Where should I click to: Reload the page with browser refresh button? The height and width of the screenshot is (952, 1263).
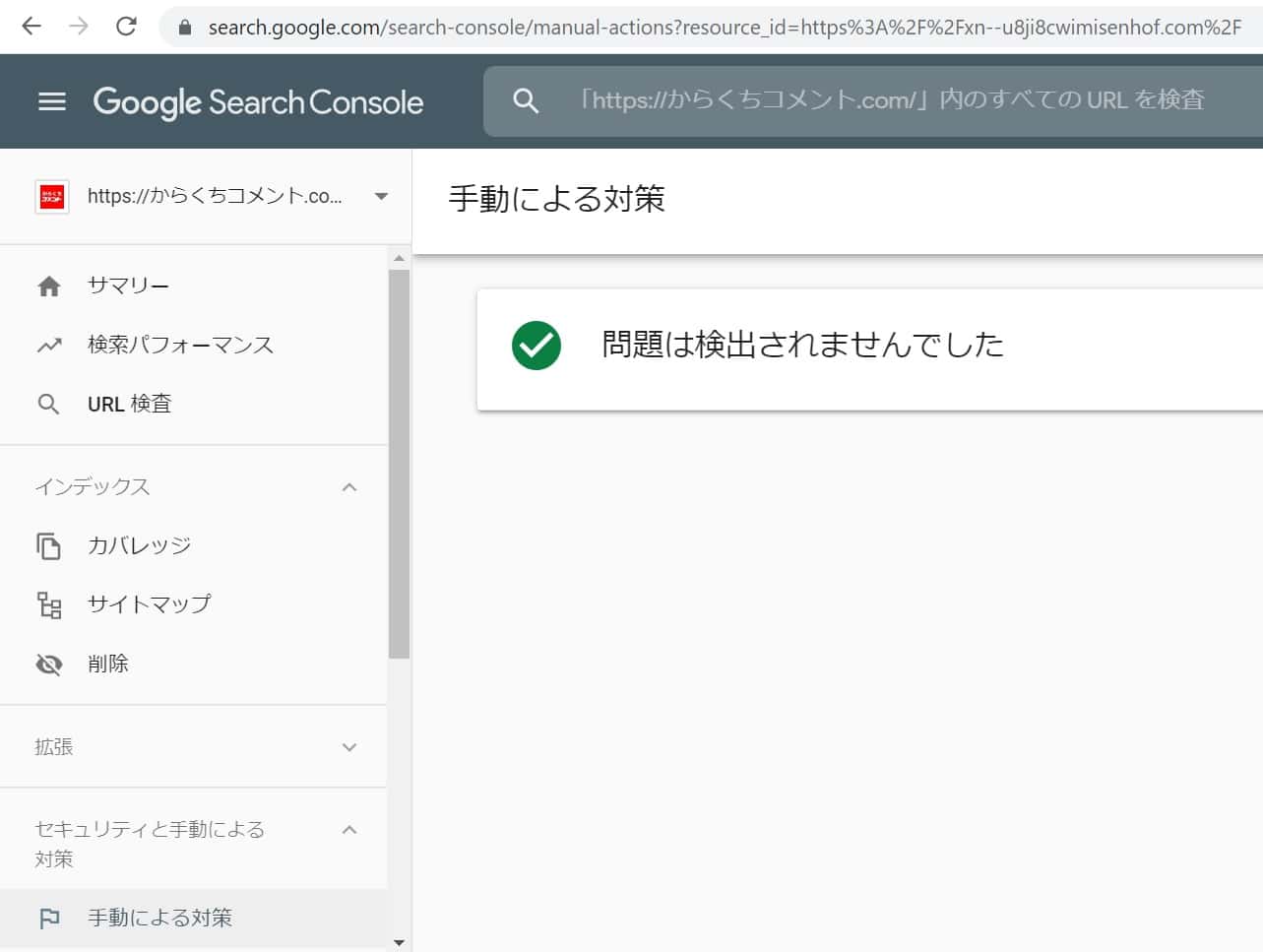coord(126,27)
